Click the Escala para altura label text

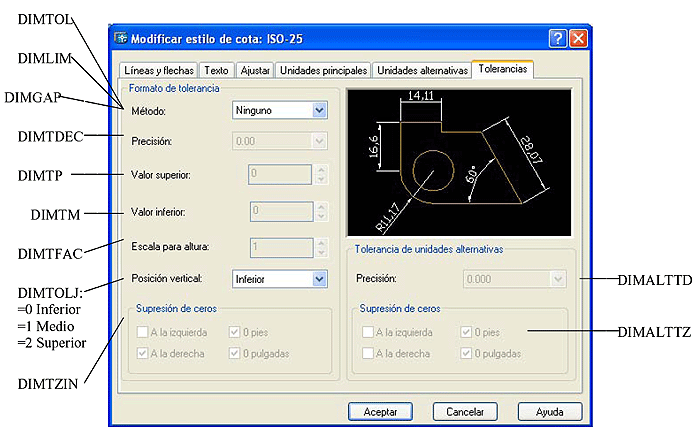pos(170,246)
